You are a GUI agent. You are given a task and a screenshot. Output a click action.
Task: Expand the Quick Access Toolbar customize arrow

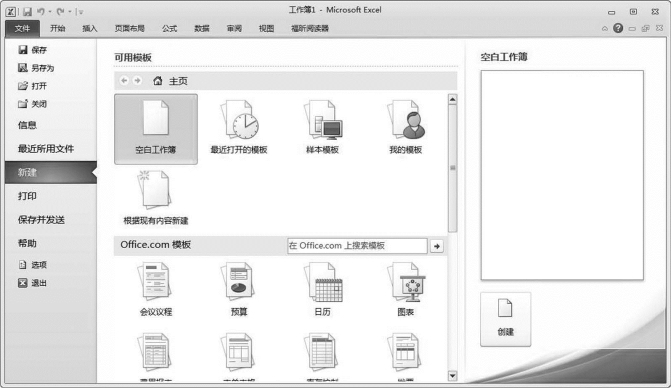(x=80, y=12)
